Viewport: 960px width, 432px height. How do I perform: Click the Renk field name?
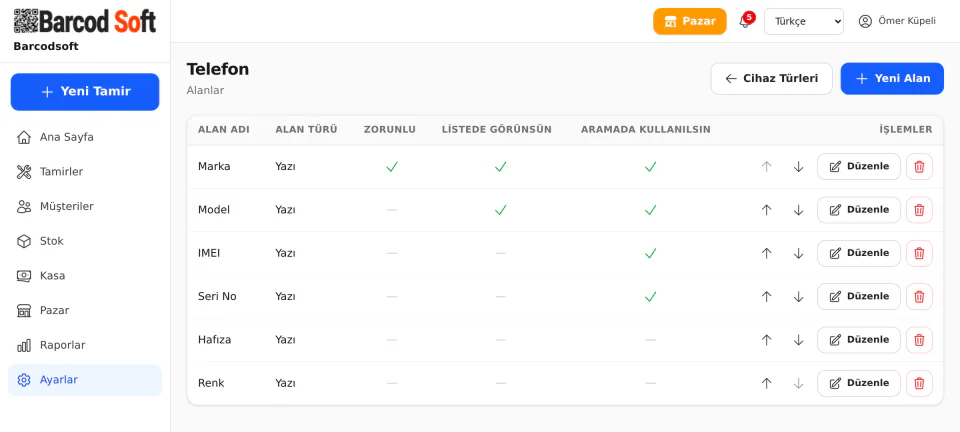click(x=211, y=384)
